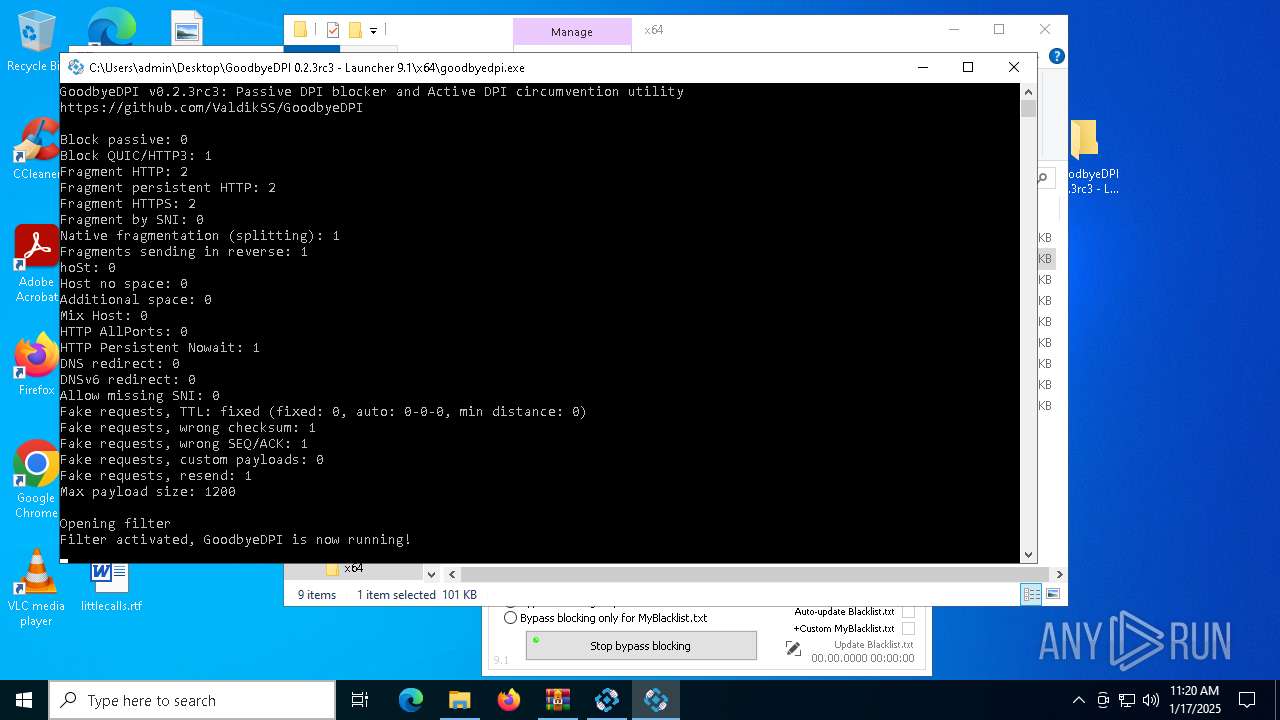Open File Explorer from taskbar

point(459,700)
